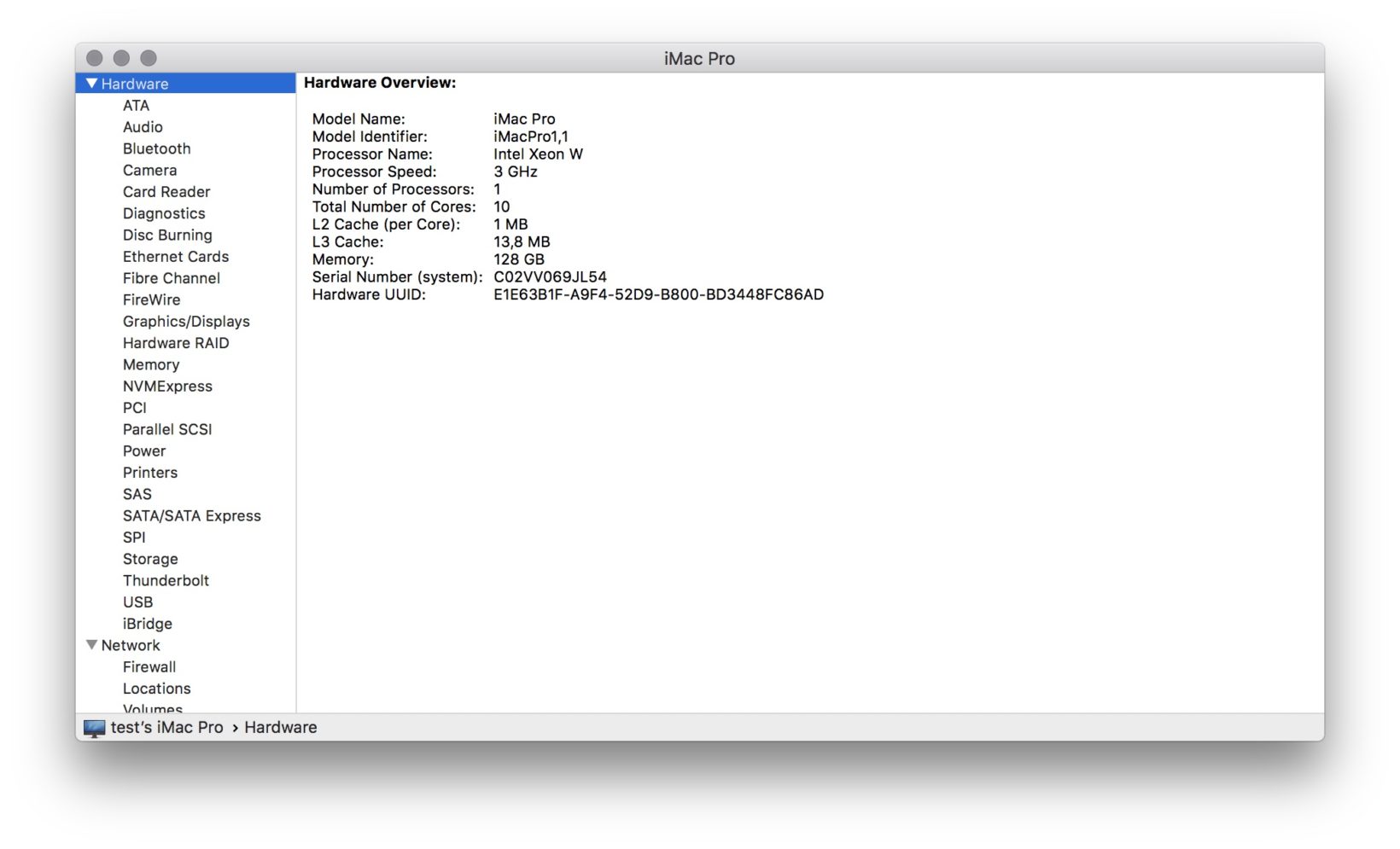Open the Diagnostics section
The image size is (1400, 849).
[x=164, y=213]
